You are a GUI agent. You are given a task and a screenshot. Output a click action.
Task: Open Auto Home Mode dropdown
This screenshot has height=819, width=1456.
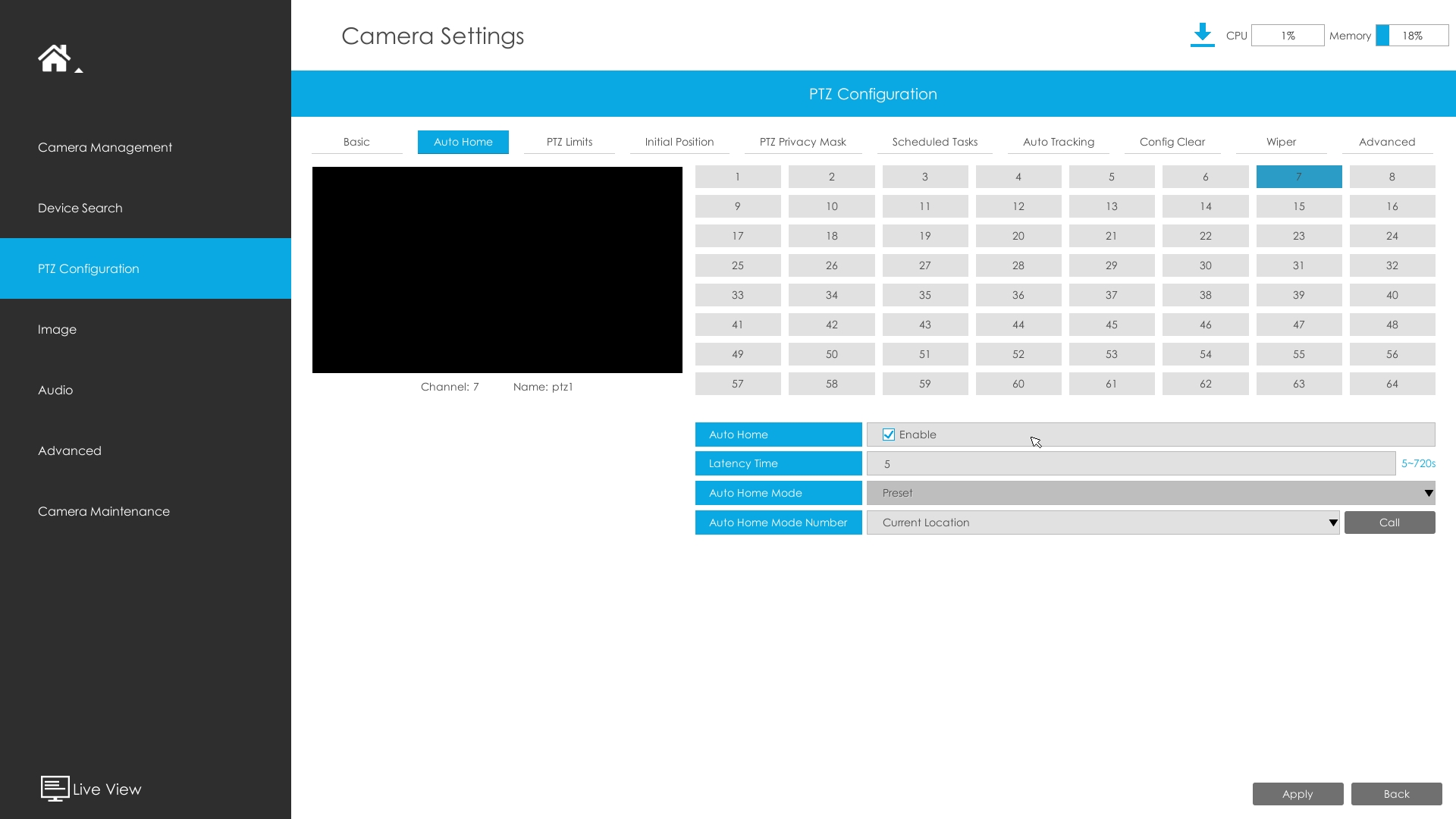pos(1150,493)
